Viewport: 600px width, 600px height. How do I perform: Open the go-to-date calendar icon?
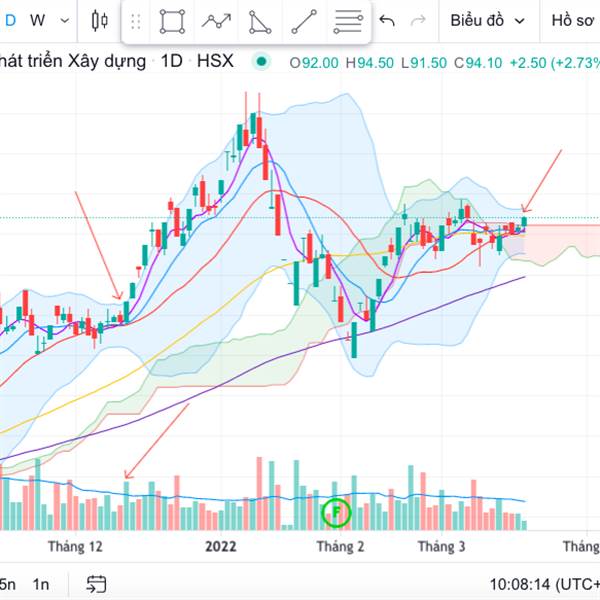[x=96, y=584]
